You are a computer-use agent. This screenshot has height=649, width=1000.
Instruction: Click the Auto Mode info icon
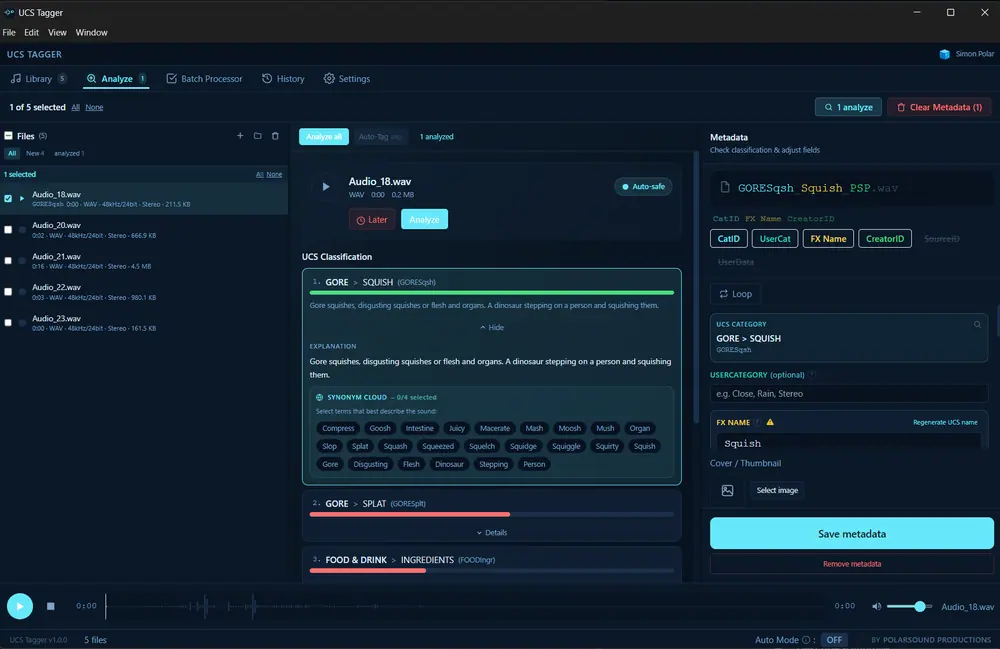pos(806,639)
